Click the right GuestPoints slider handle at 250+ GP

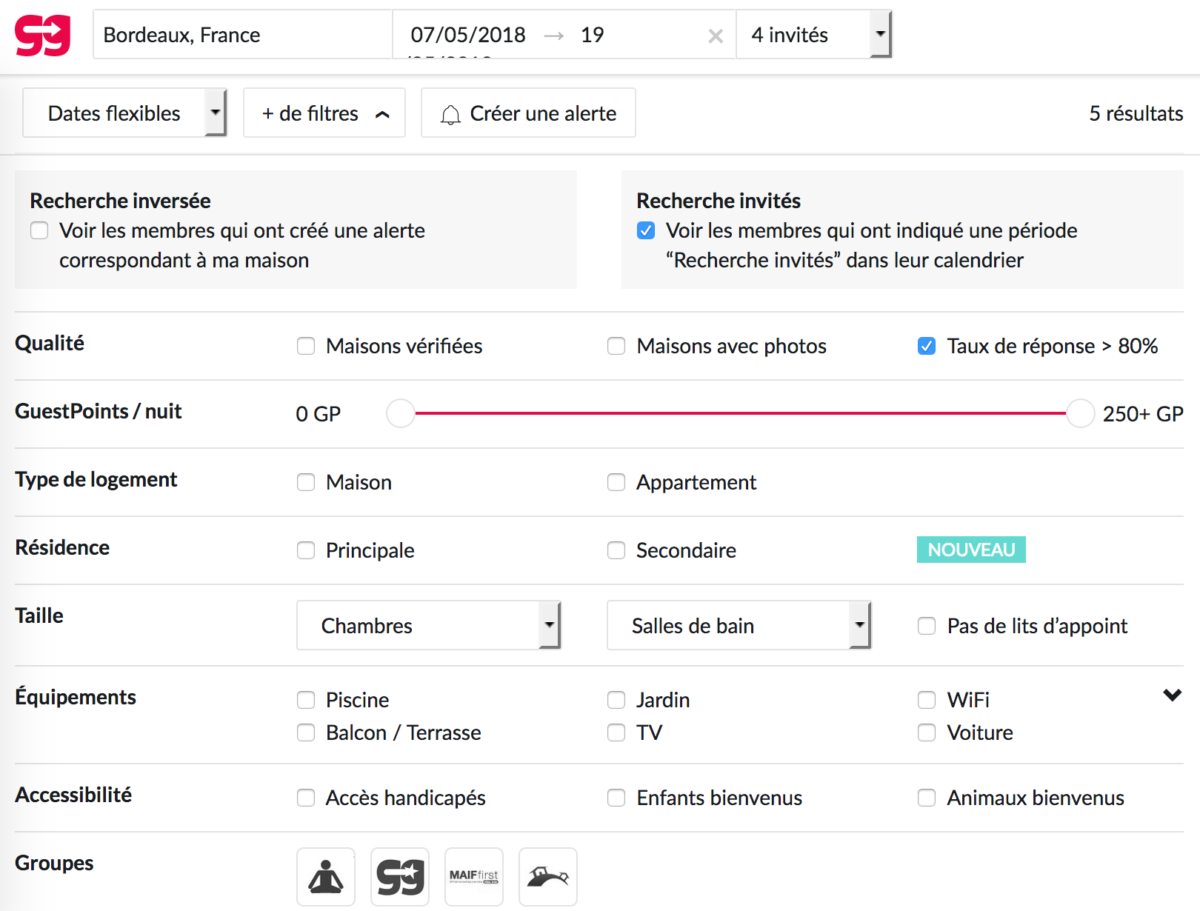(1080, 413)
